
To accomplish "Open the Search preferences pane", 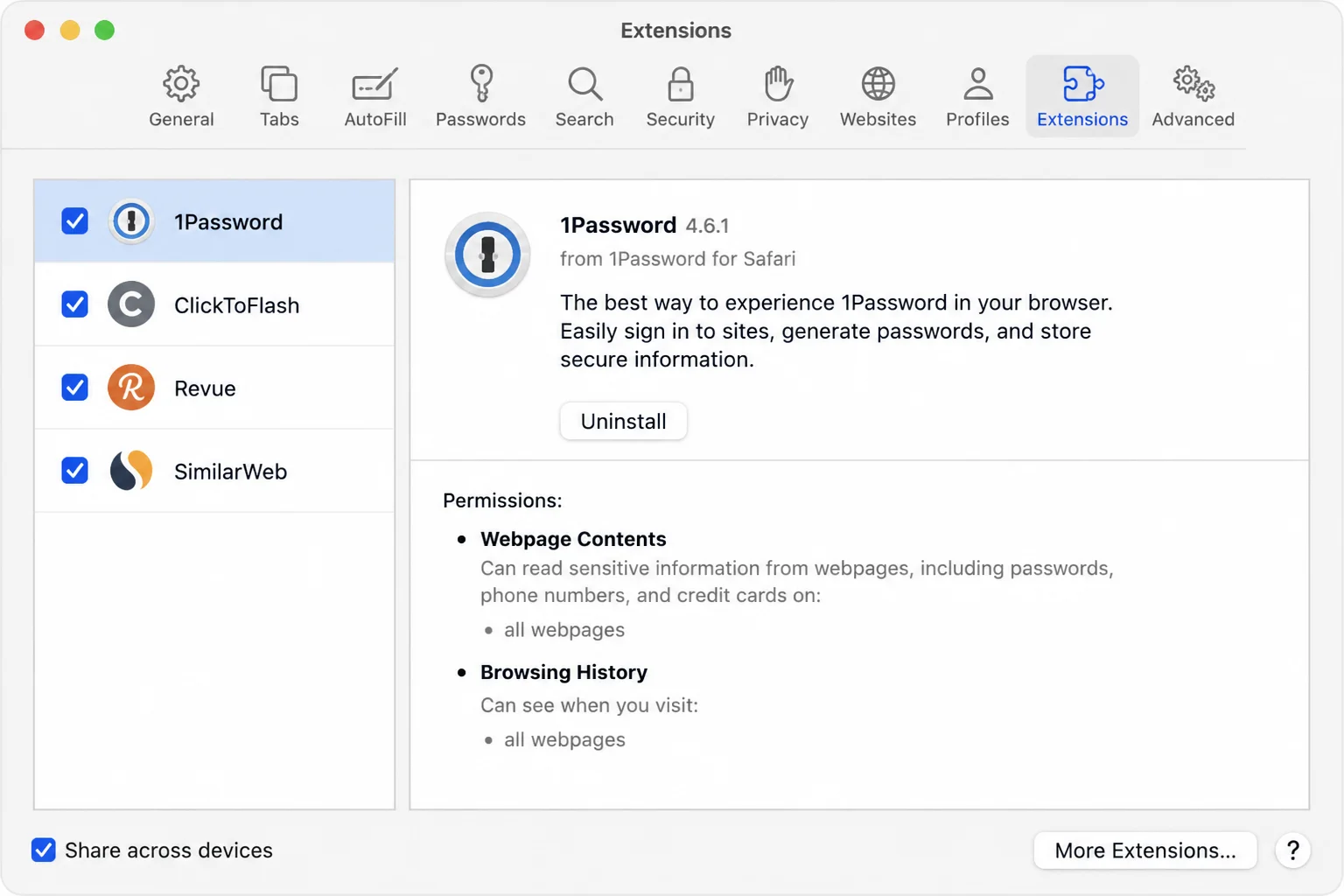I will (584, 97).
